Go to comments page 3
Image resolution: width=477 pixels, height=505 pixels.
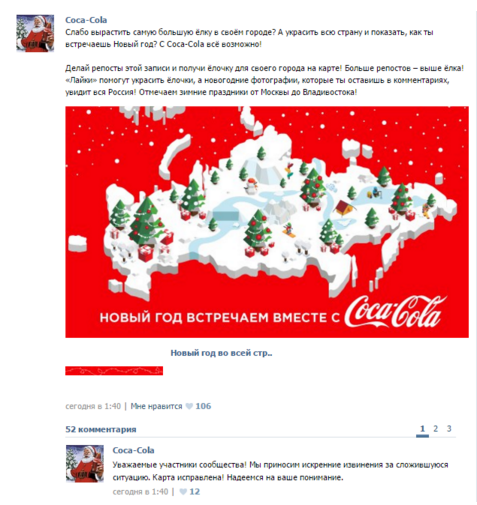pos(449,429)
